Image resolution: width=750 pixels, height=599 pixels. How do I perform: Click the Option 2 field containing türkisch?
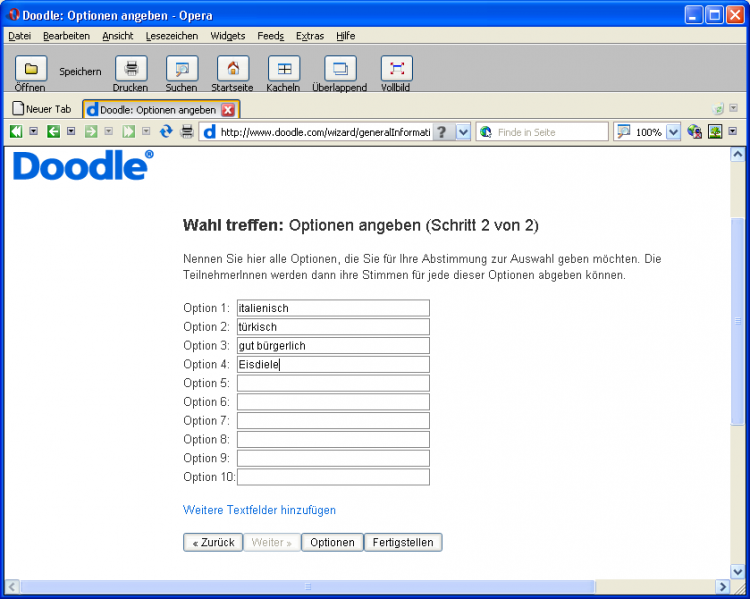point(333,327)
